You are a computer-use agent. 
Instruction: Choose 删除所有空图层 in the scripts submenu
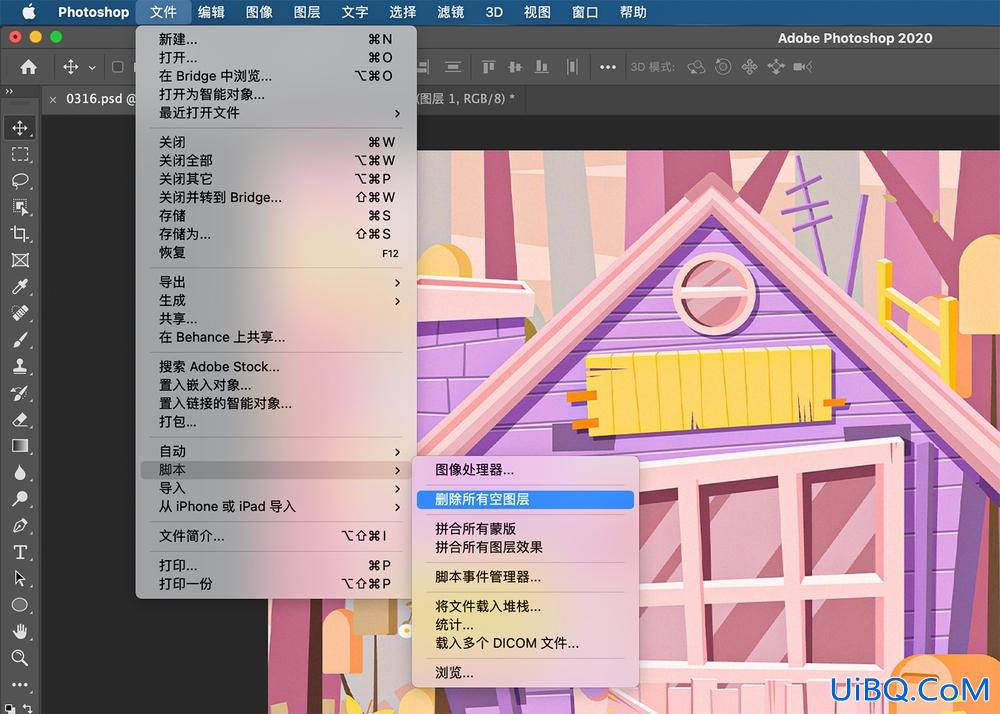525,499
